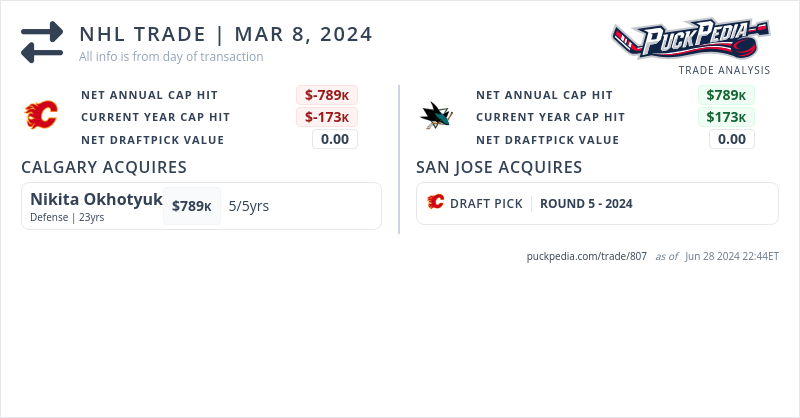This screenshot has height=418, width=800.
Task: Click the trade swap arrows icon
Action: [x=42, y=43]
